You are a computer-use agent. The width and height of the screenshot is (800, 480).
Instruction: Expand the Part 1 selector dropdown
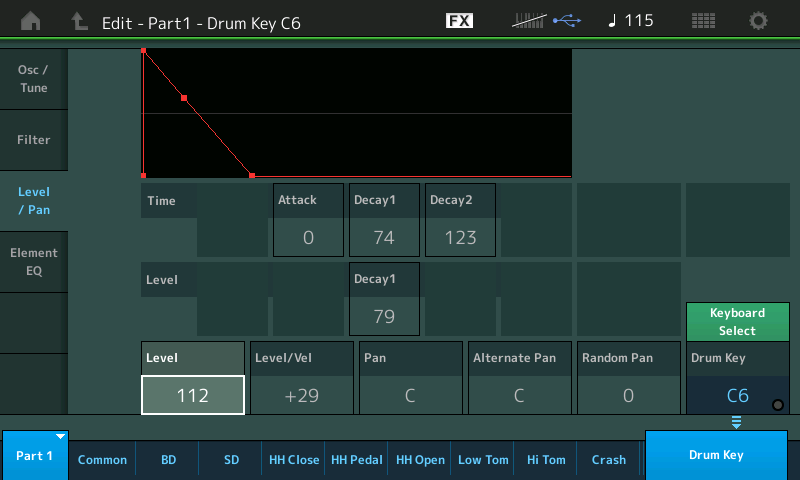[x=35, y=456]
